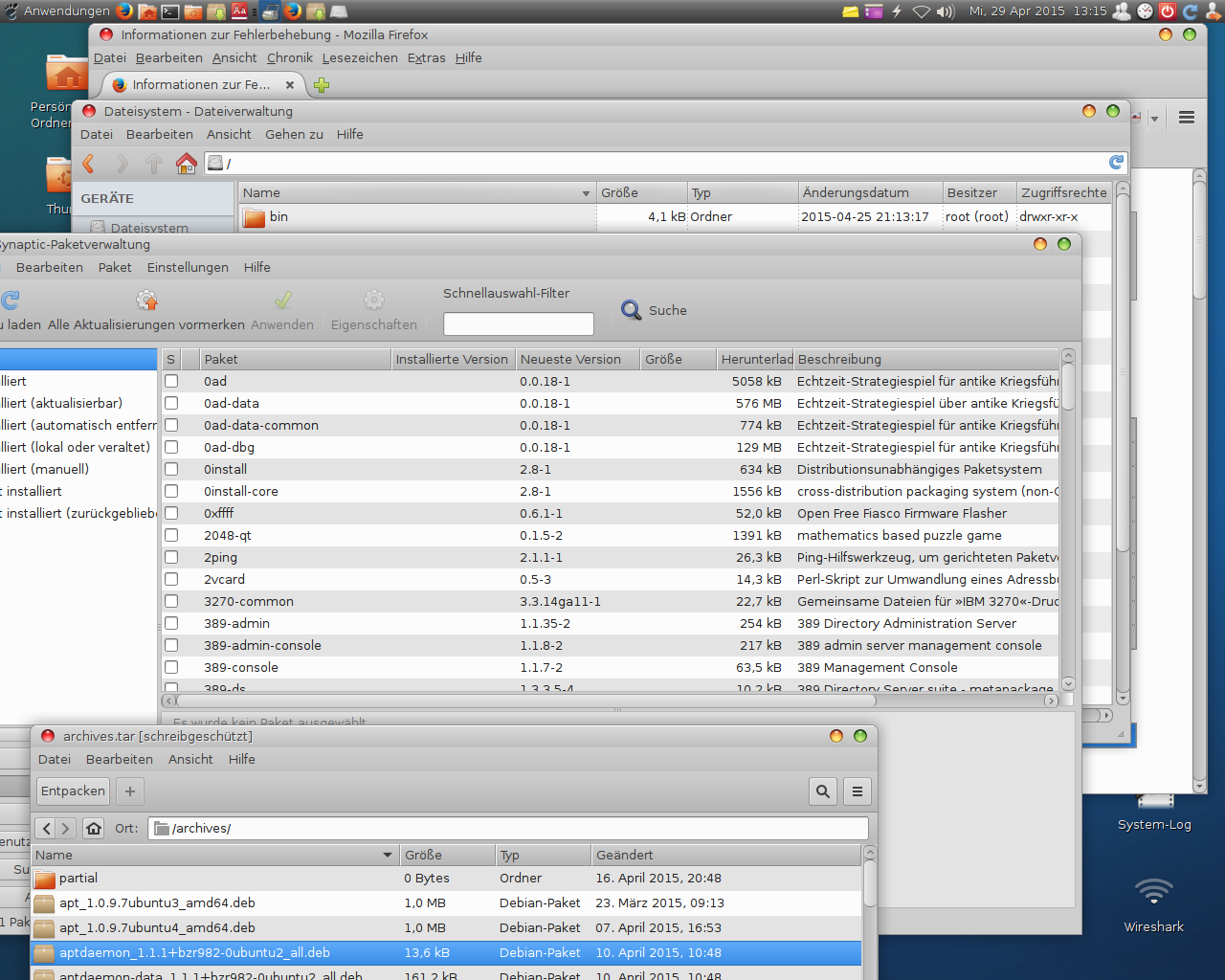Tick checkbox for package 0xffff
This screenshot has width=1225, height=980.
(171, 513)
